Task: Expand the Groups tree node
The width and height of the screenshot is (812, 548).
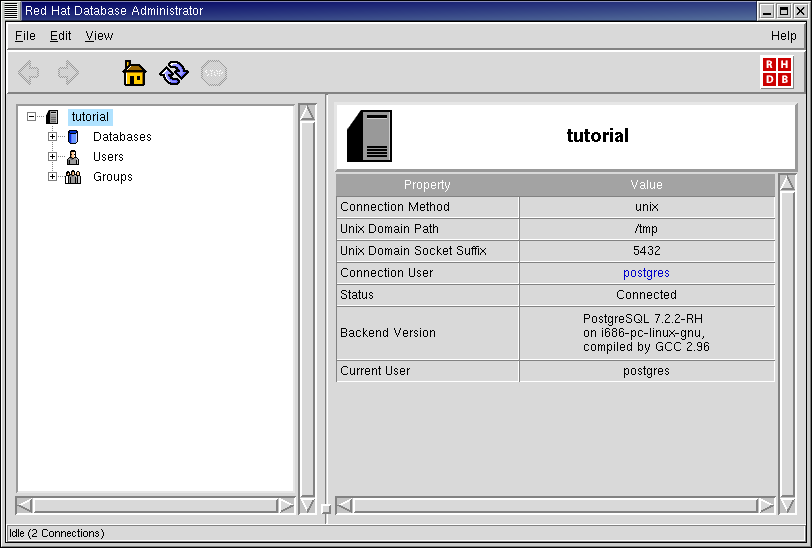Action: [x=52, y=177]
